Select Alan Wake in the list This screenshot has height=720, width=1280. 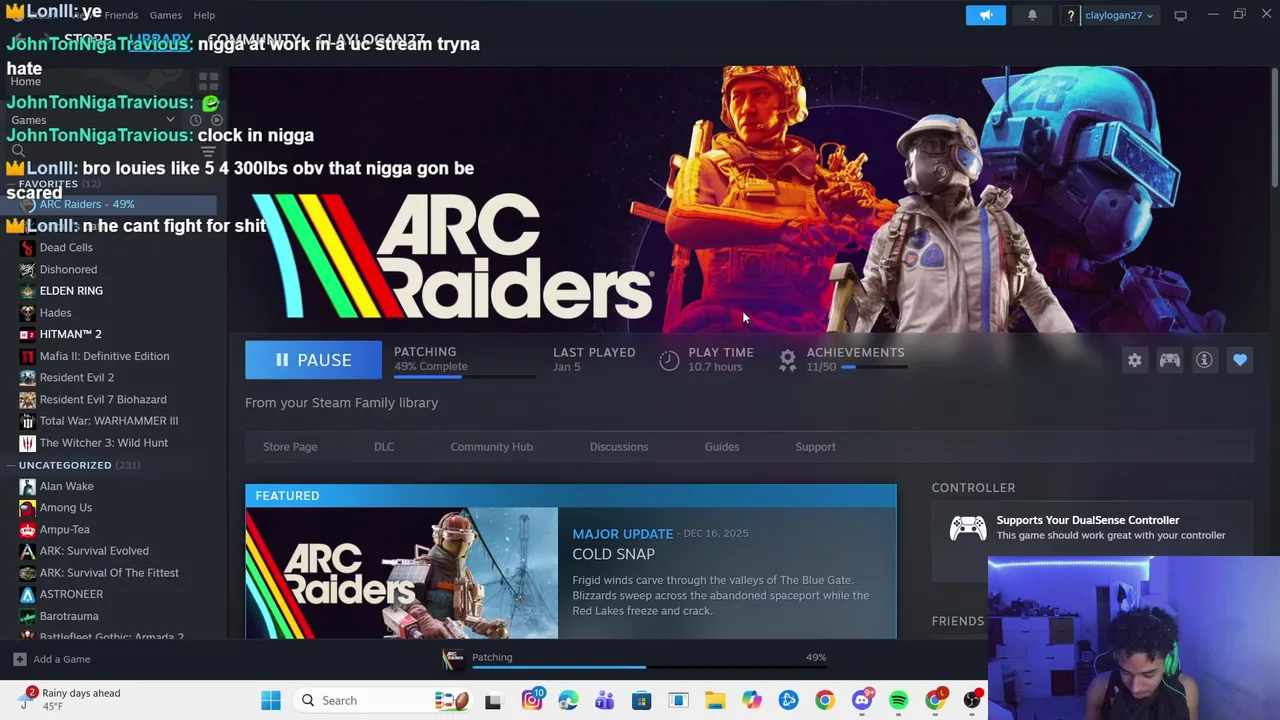coord(66,486)
